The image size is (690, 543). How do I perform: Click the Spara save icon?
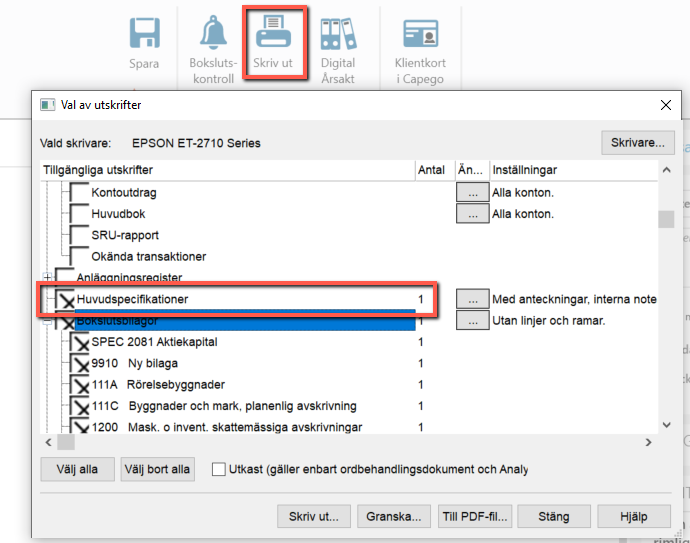pos(144,33)
